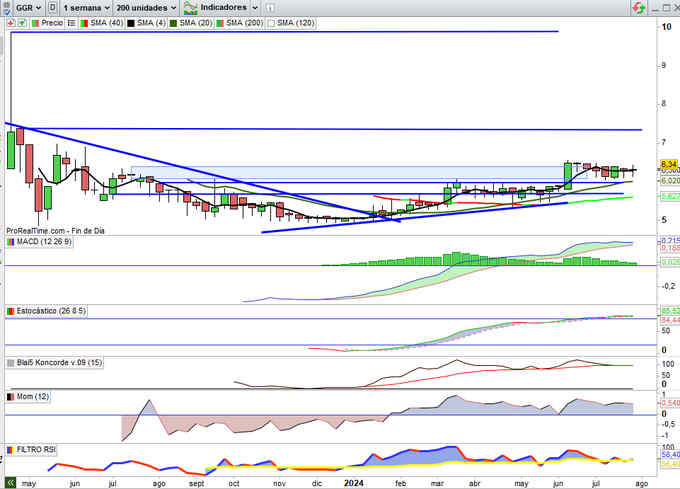Click the black SMA (4) swatch
The height and width of the screenshot is (489, 680).
coord(131,23)
